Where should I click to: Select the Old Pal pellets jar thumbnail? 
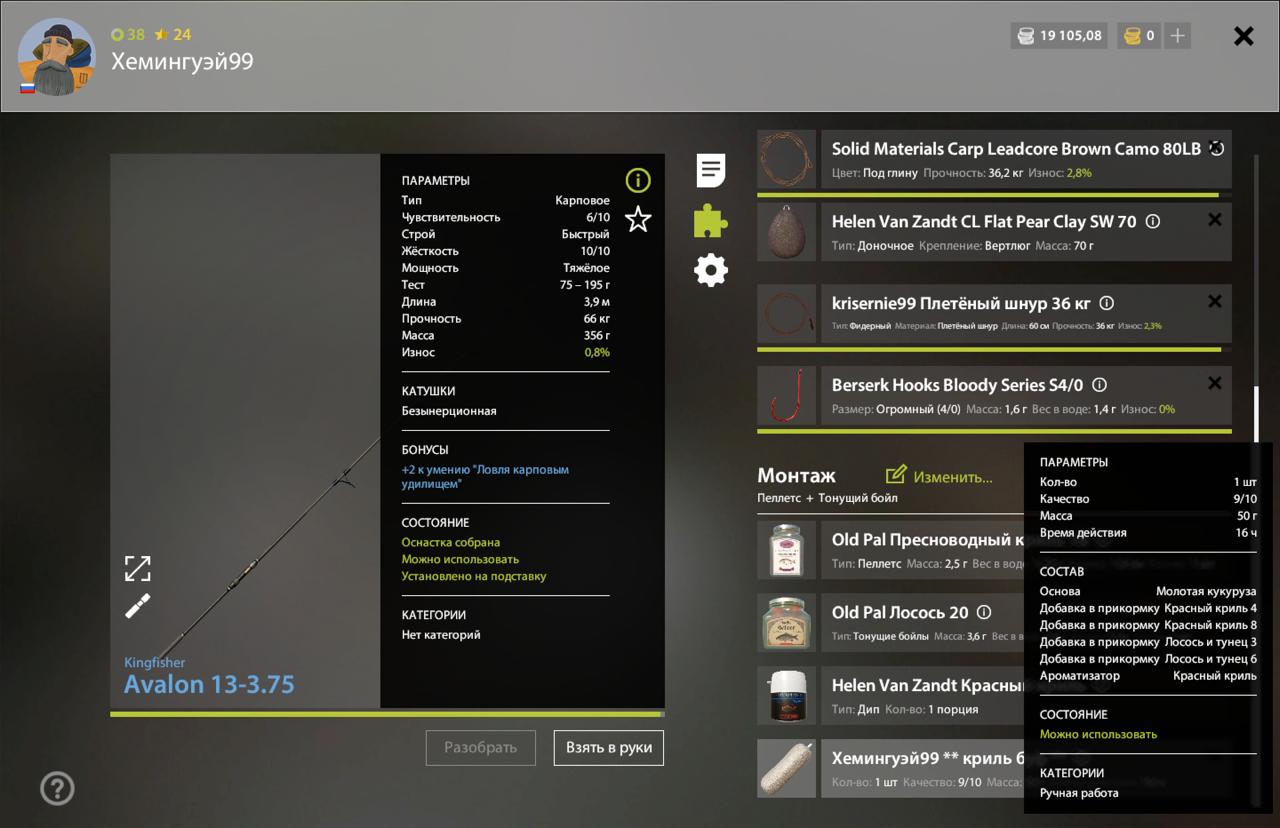(x=787, y=550)
